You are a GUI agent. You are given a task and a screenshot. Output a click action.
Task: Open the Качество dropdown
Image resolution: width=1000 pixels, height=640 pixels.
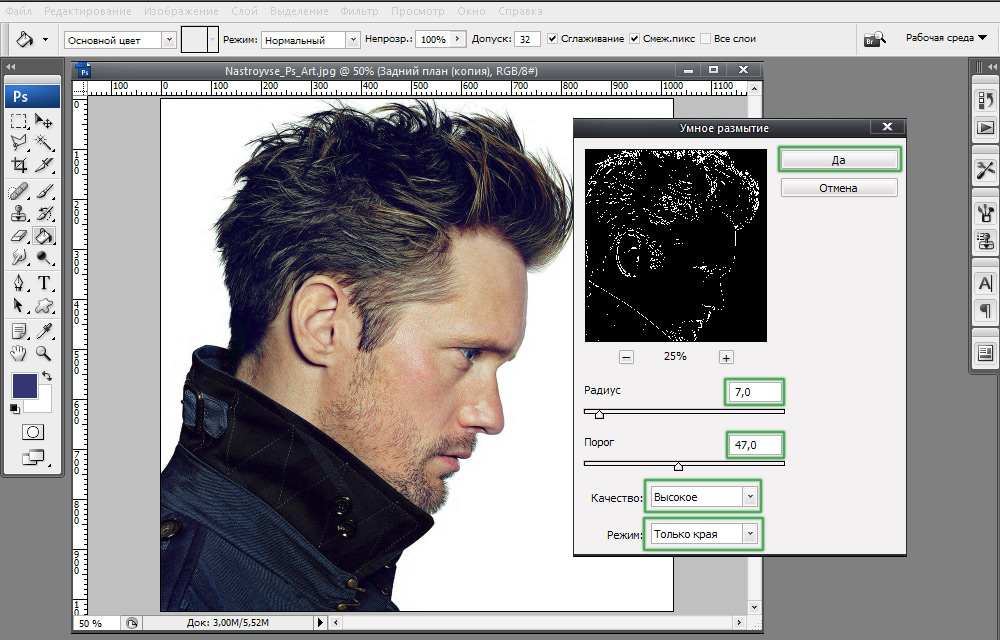pyautogui.click(x=703, y=496)
